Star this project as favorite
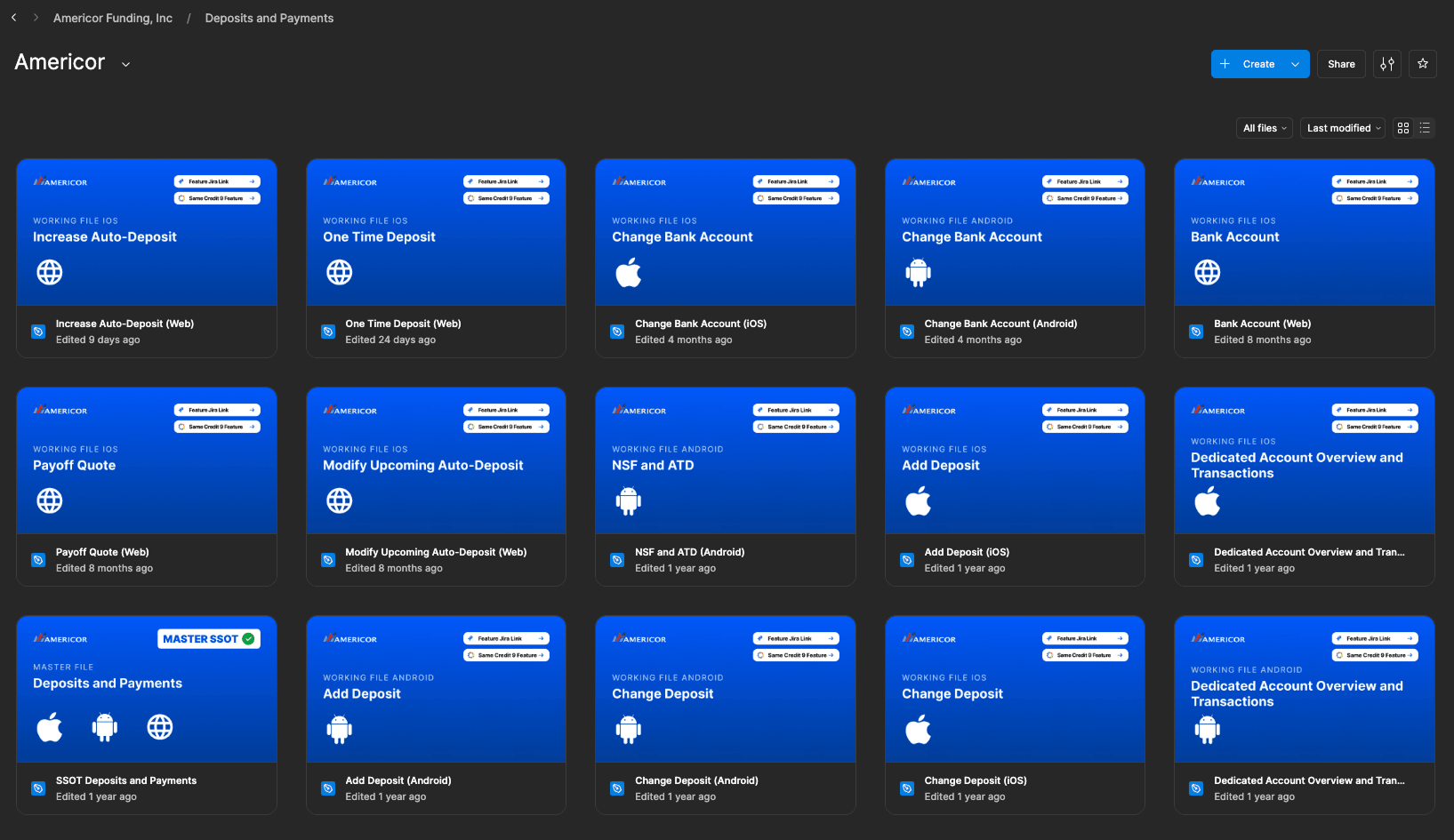The image size is (1454, 840). click(x=1423, y=64)
